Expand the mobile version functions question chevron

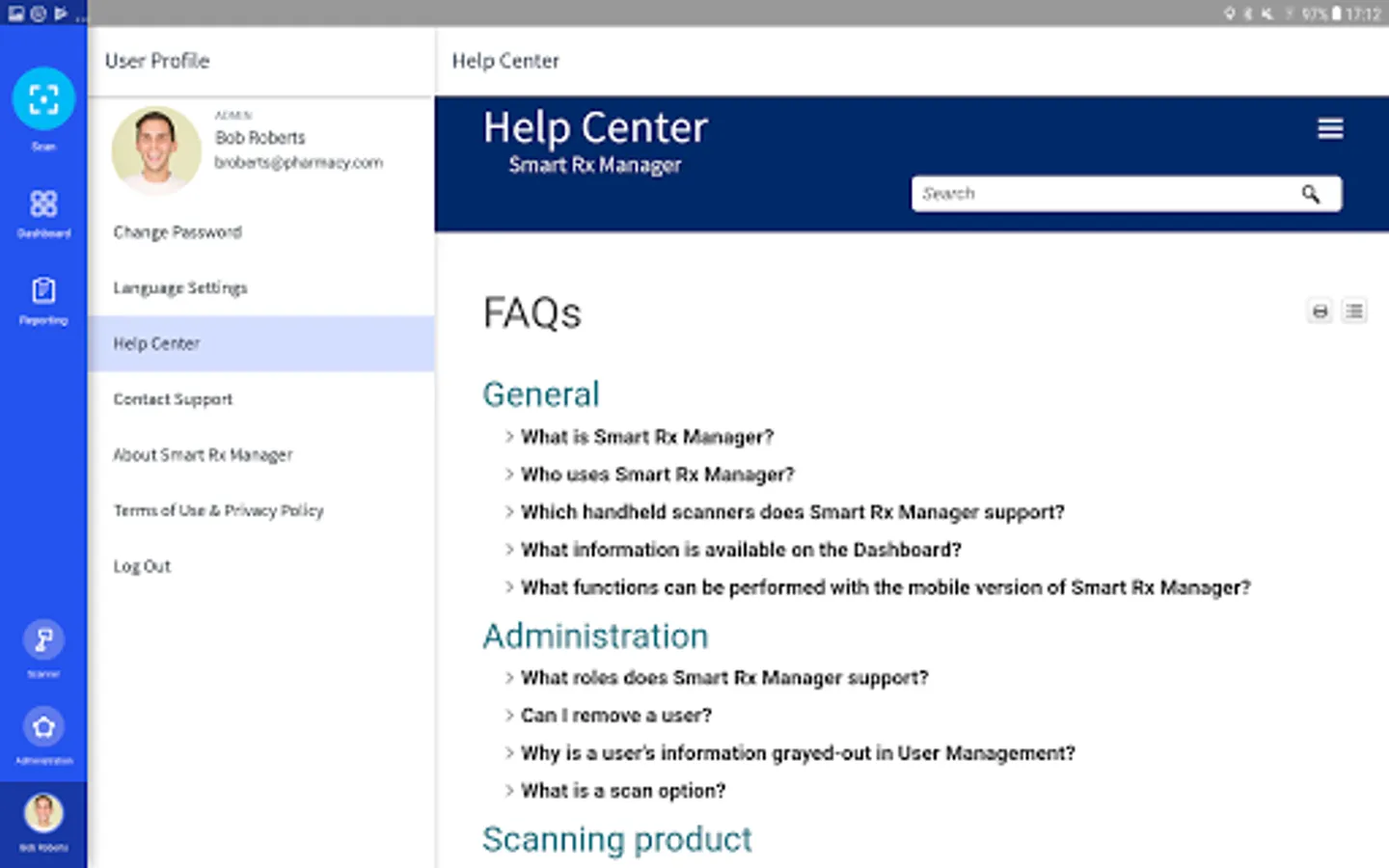509,587
